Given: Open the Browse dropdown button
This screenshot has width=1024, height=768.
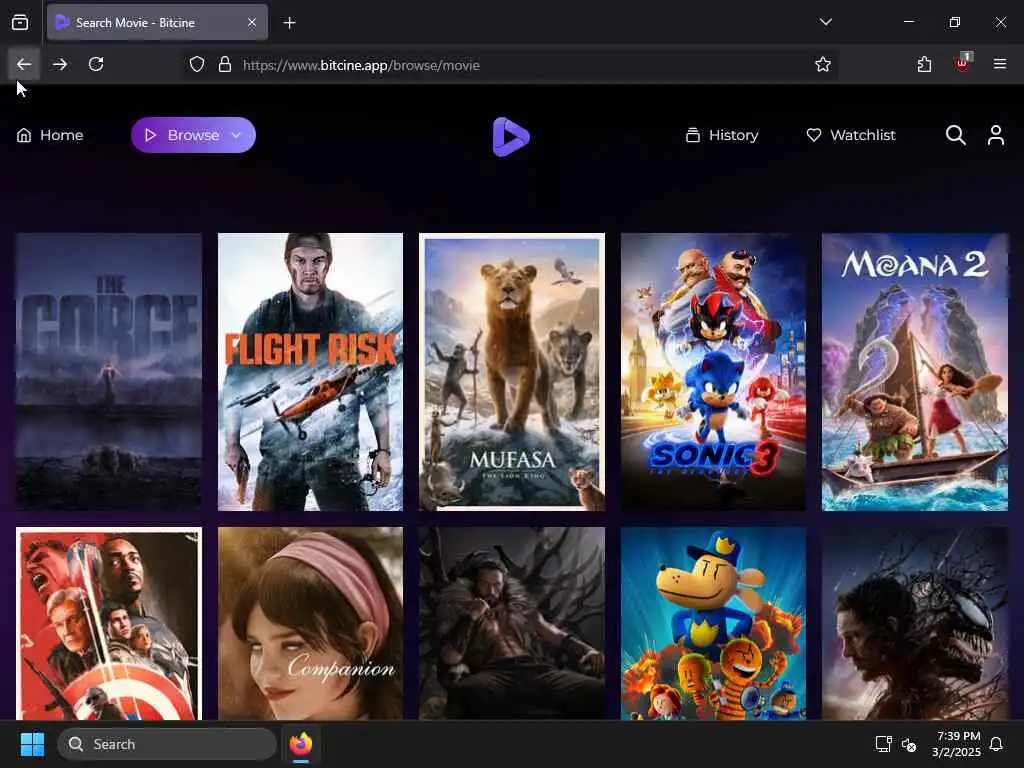Looking at the screenshot, I should pos(193,135).
